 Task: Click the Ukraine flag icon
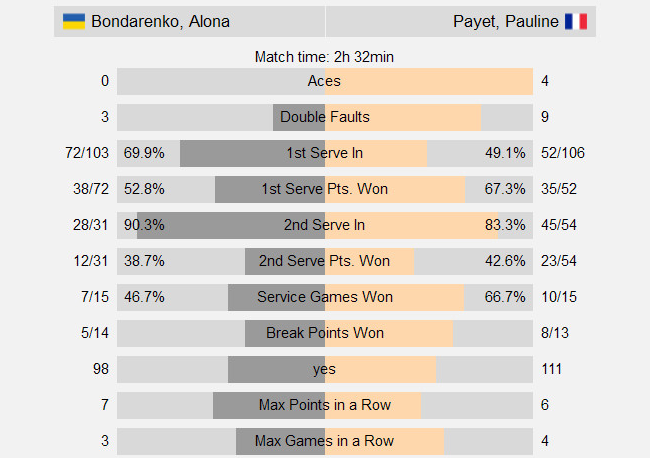point(74,21)
